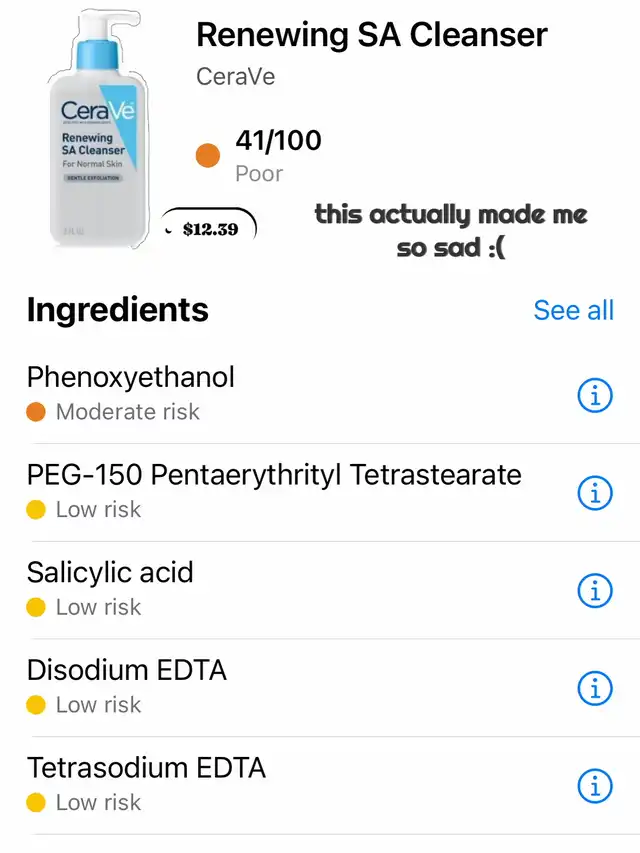Tap the 41/100 score text
The height and width of the screenshot is (853, 640).
(278, 140)
